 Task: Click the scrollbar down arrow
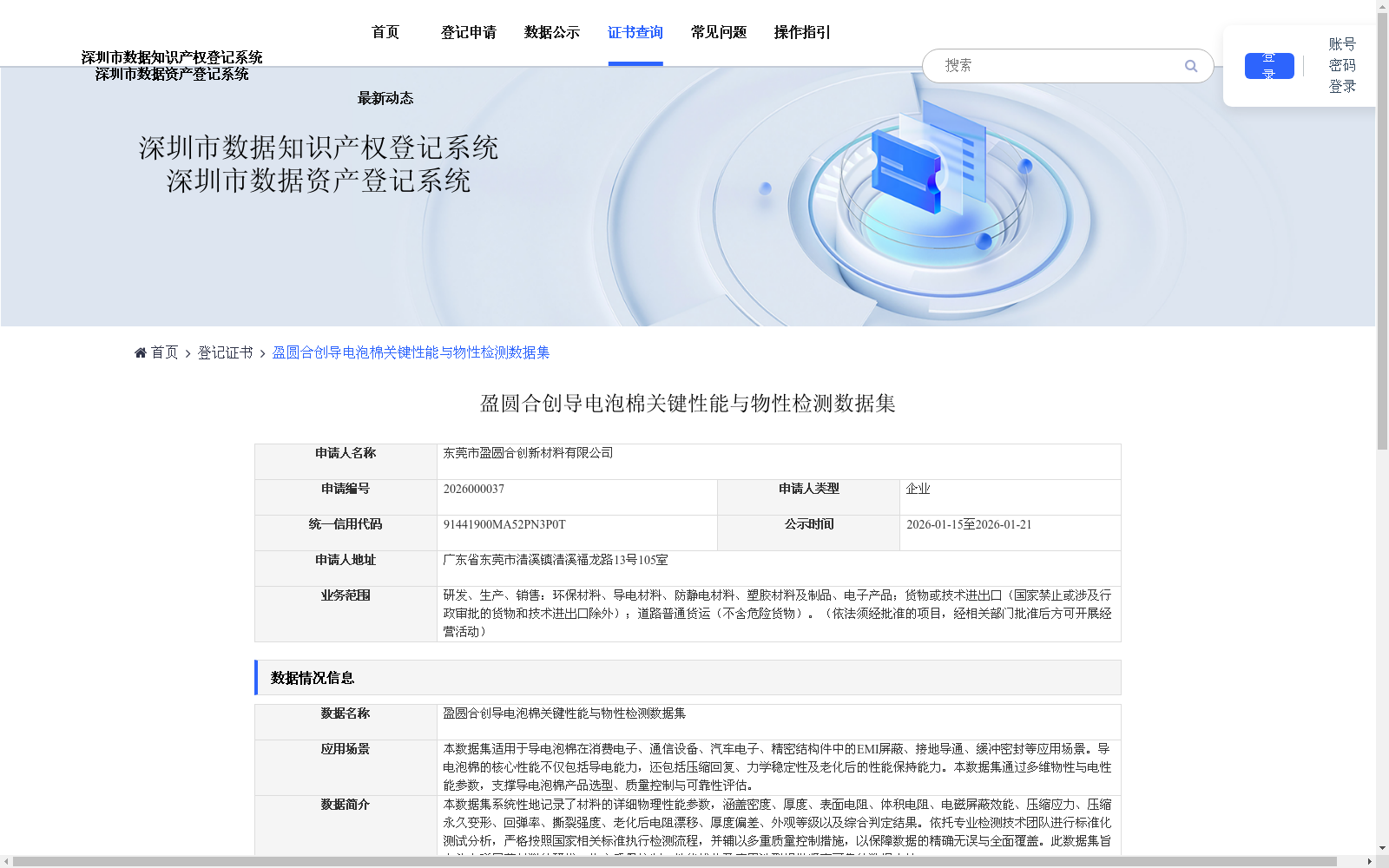click(x=1382, y=848)
